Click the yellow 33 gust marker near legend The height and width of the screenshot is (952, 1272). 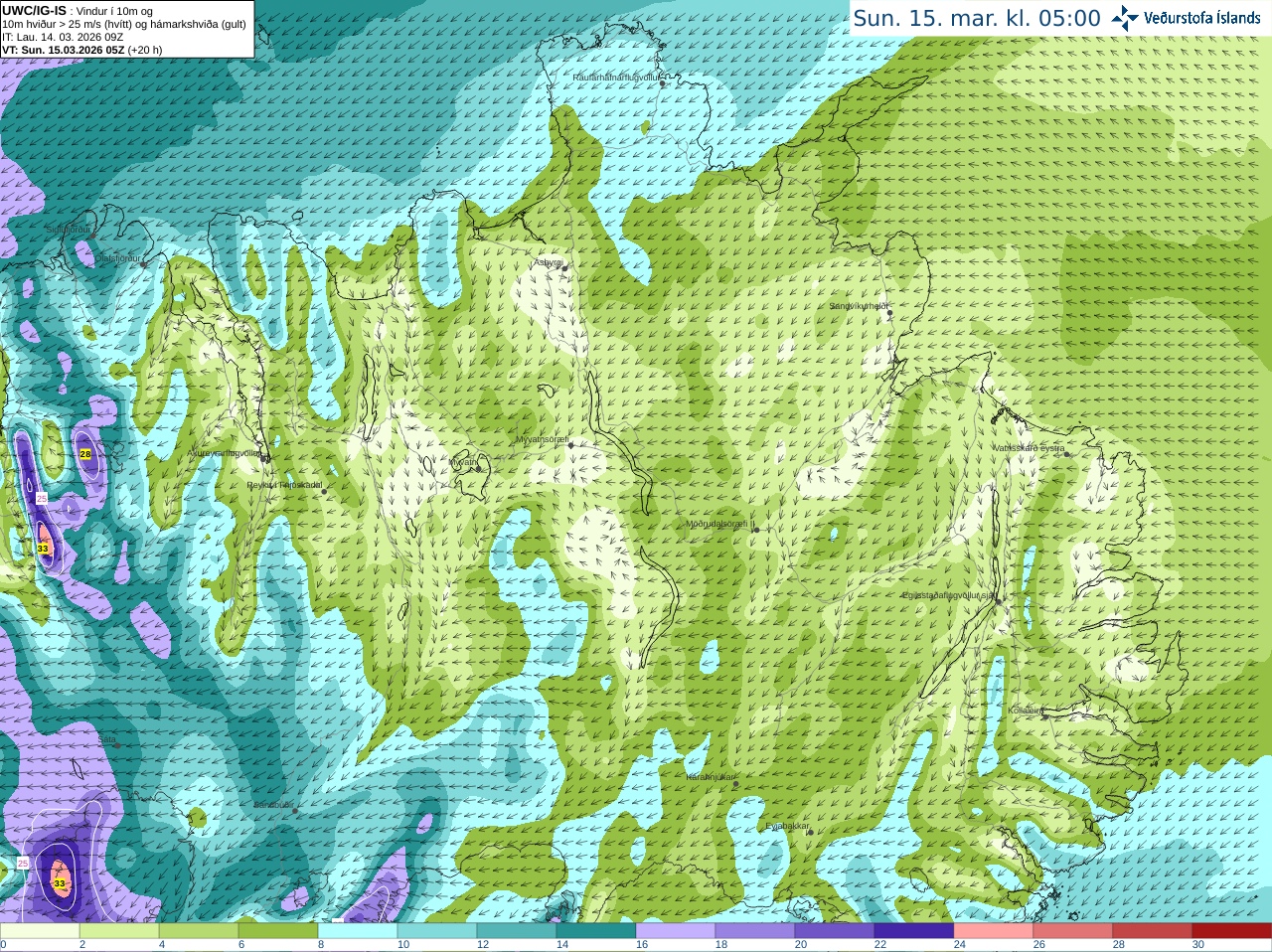pyautogui.click(x=60, y=883)
